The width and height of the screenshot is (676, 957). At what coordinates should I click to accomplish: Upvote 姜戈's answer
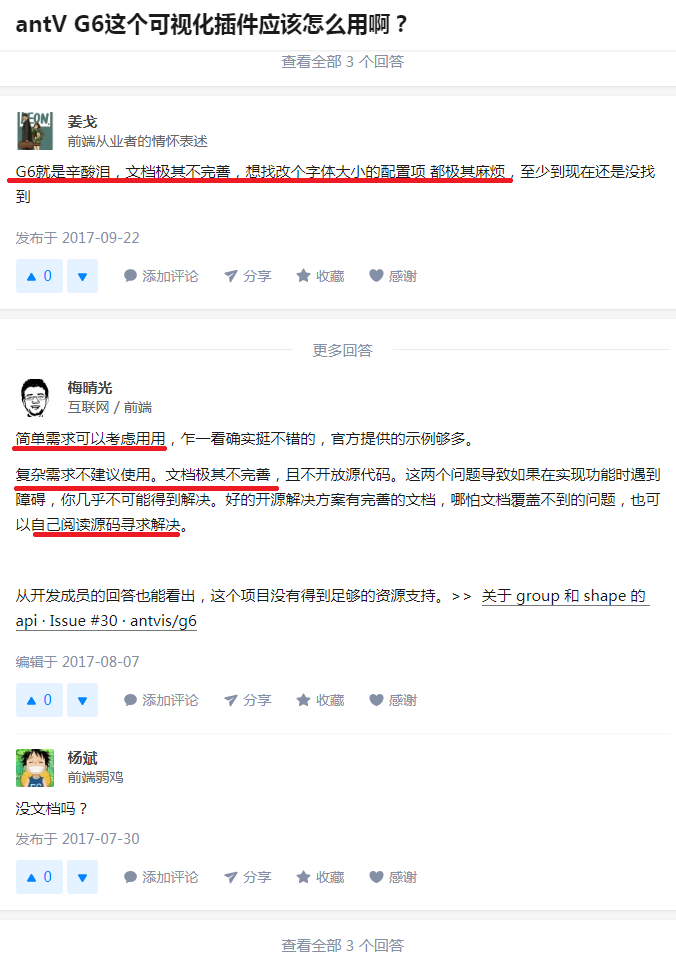(x=39, y=276)
